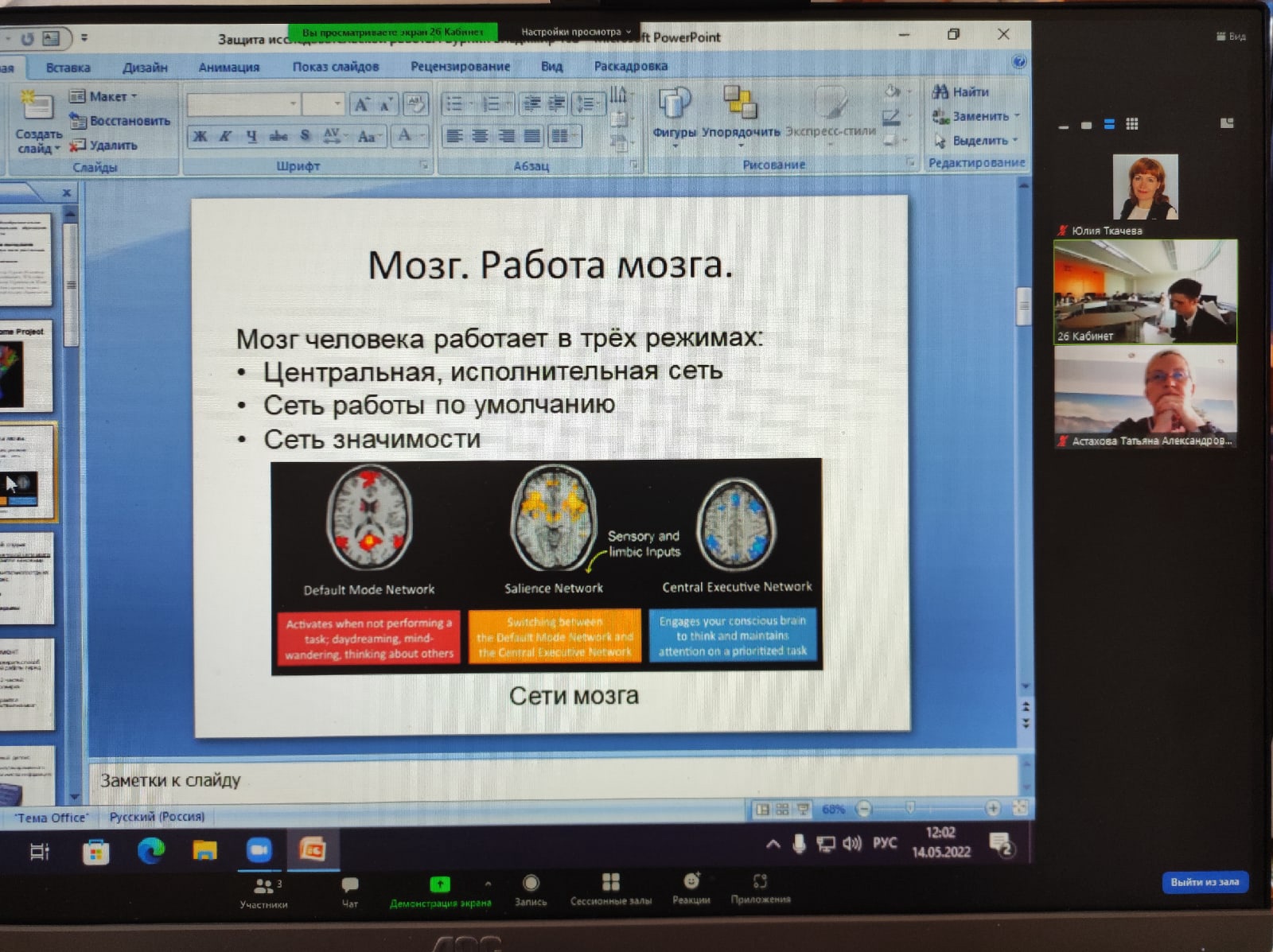Click the normal view status bar icon
Screen dimensions: 1273x952
[x=762, y=809]
